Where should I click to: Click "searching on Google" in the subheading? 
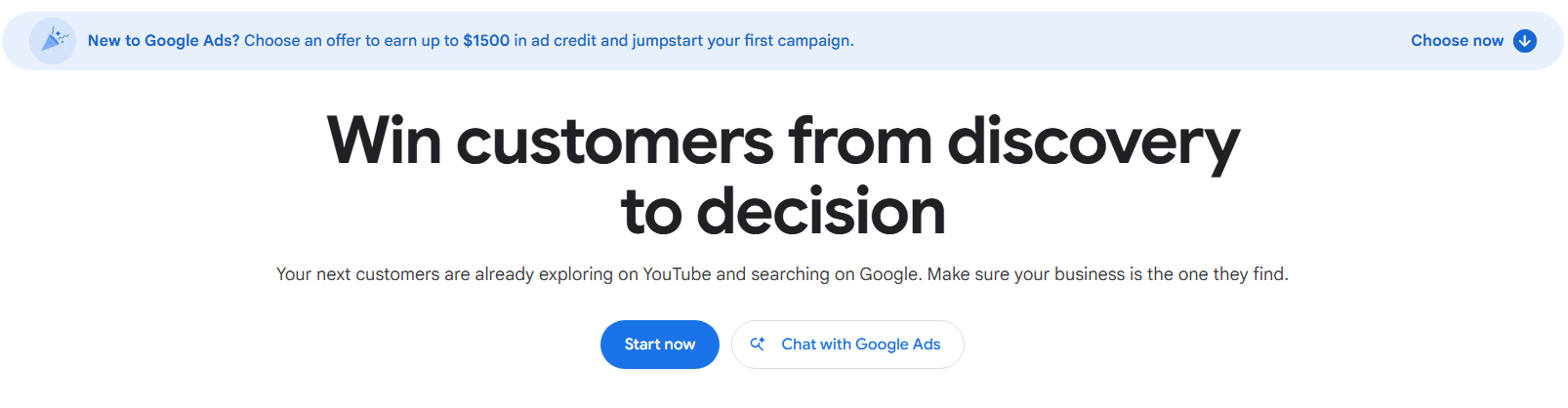point(835,274)
